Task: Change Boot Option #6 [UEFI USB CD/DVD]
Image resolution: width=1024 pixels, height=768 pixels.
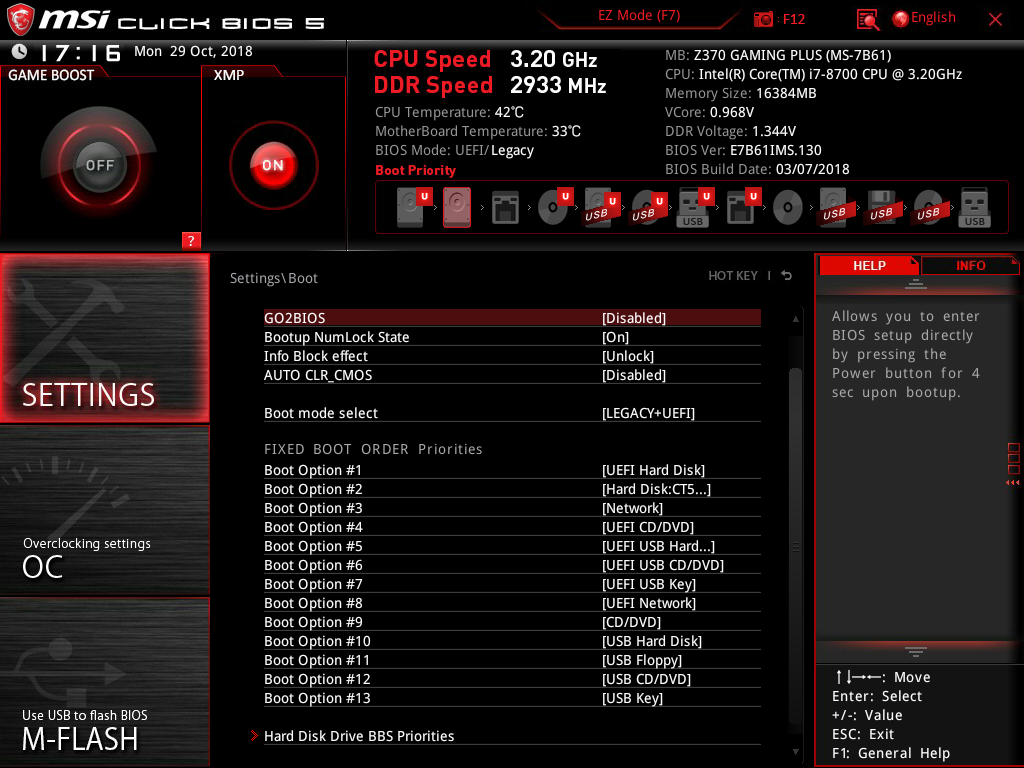Action: click(x=662, y=565)
